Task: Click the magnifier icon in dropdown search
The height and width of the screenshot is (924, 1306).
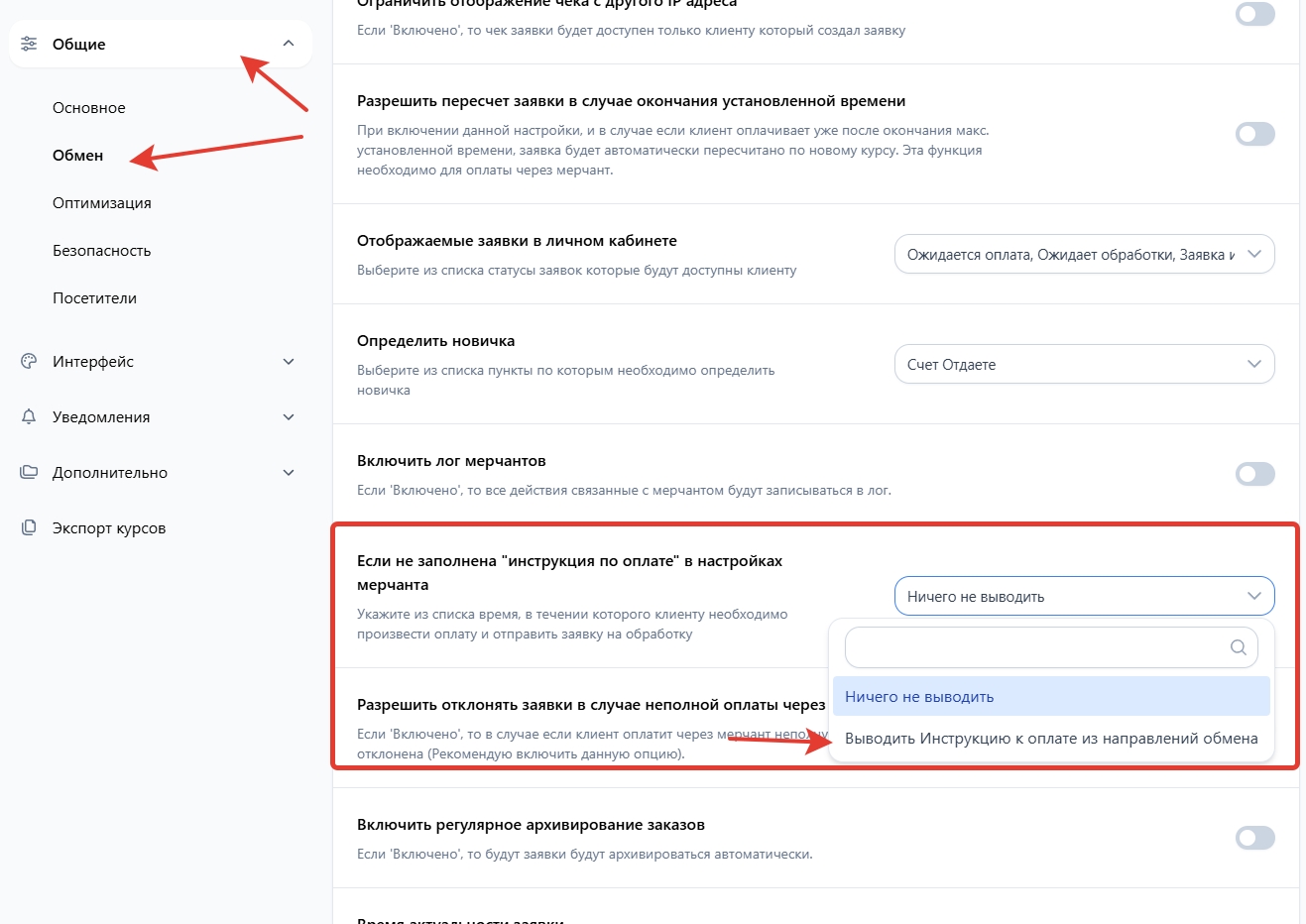Action: pos(1238,647)
